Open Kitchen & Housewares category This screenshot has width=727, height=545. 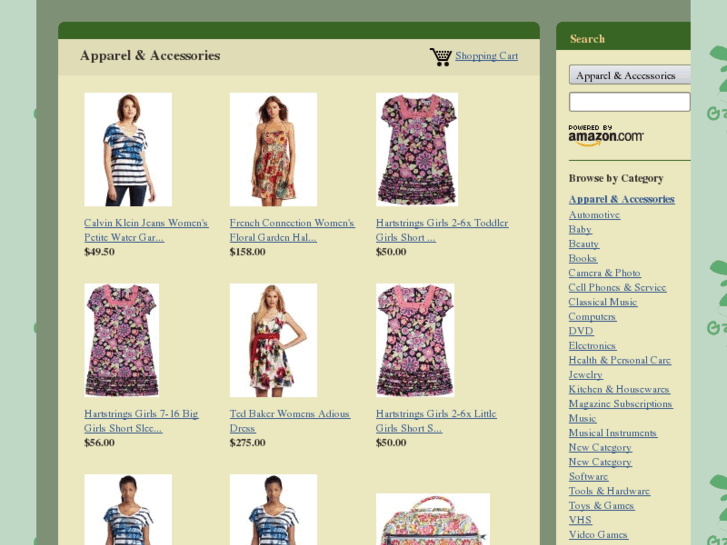click(619, 389)
